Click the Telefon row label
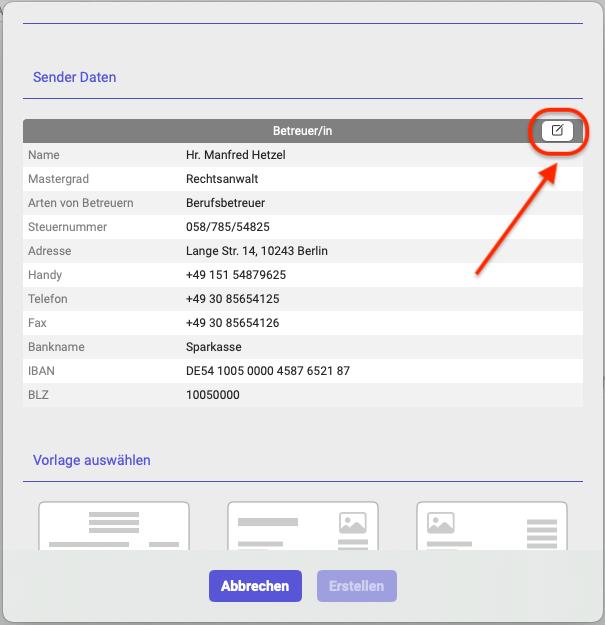 pyautogui.click(x=47, y=299)
